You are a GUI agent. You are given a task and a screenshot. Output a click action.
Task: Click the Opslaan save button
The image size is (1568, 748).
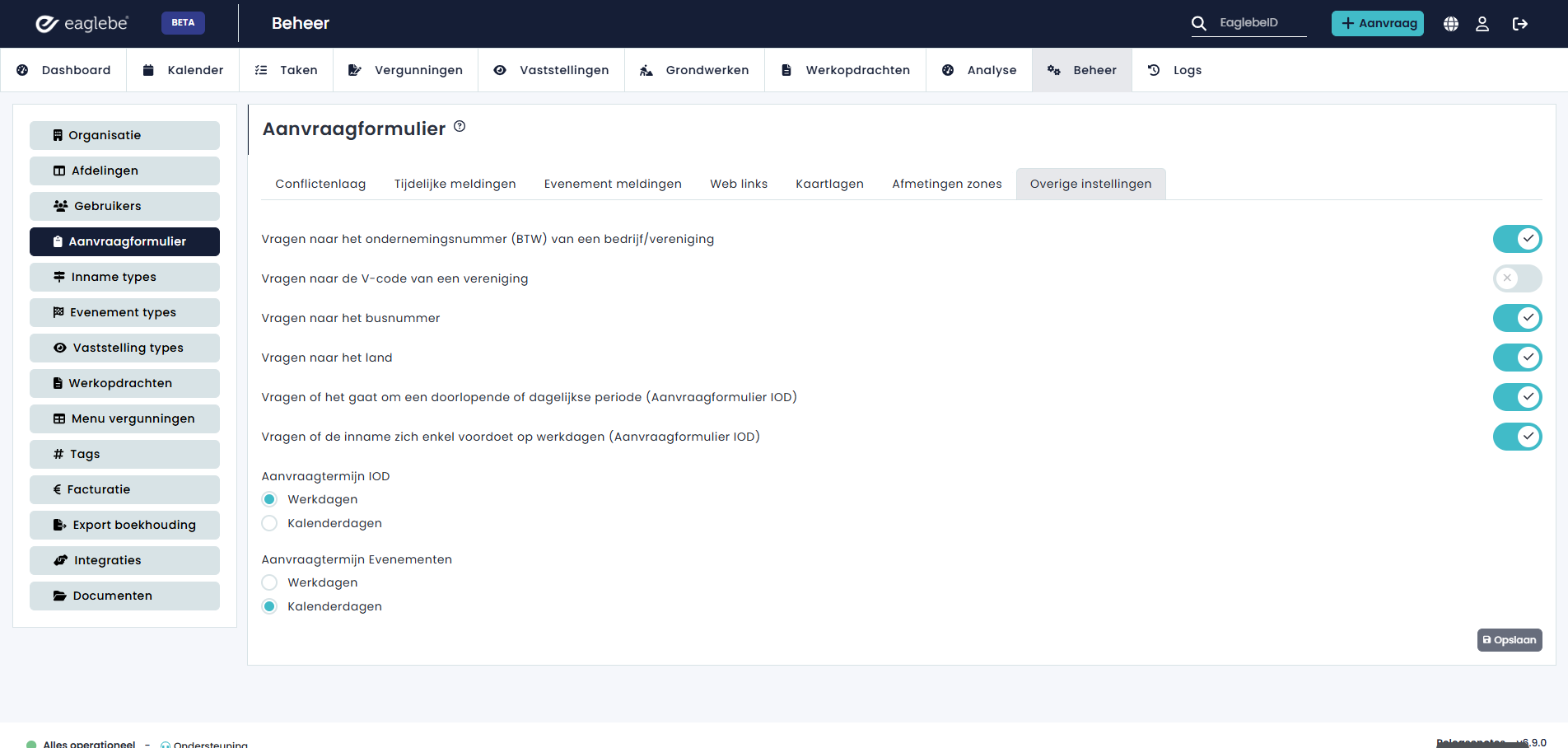pyautogui.click(x=1510, y=640)
